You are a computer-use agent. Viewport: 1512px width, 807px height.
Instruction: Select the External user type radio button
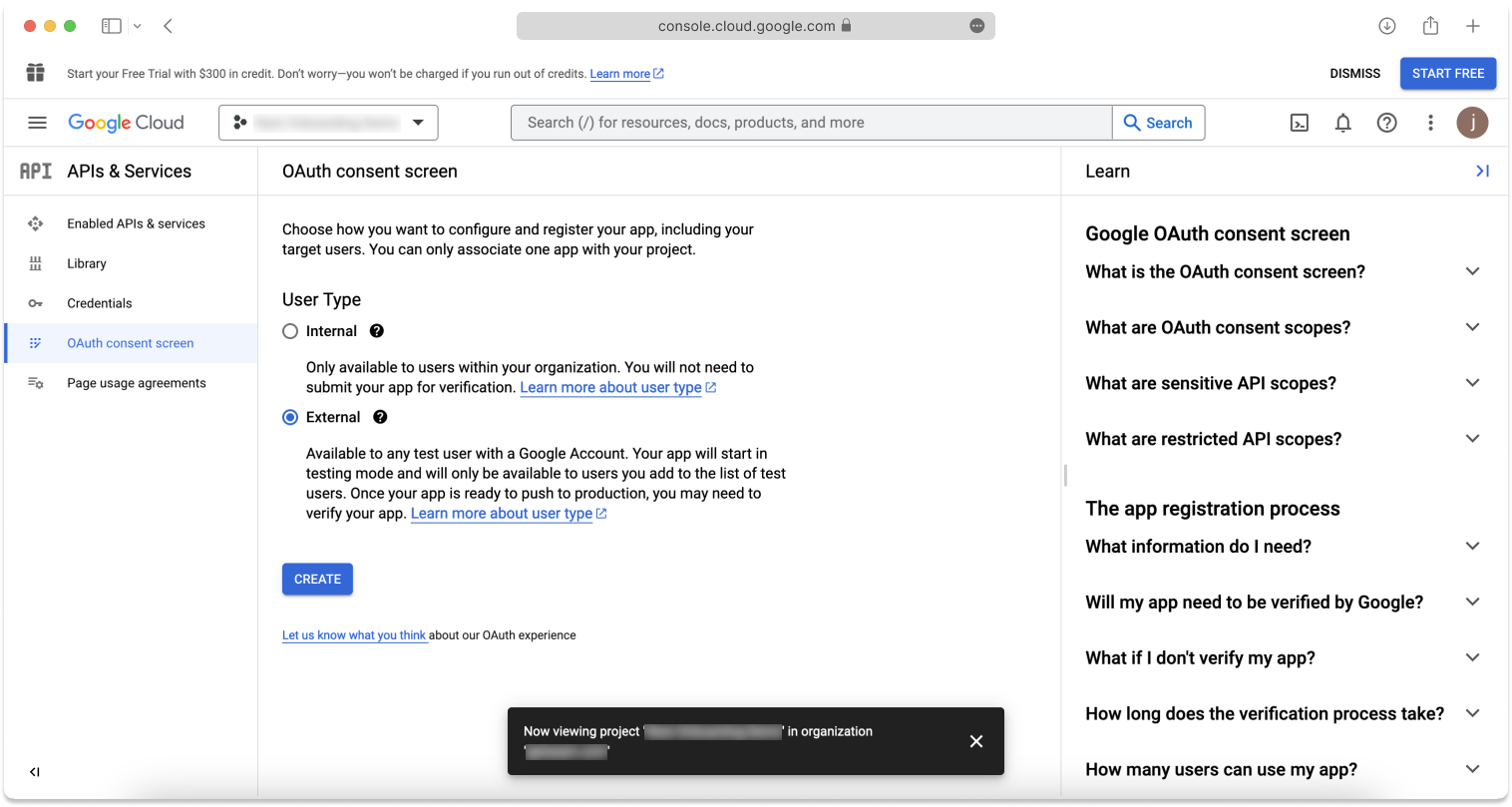[290, 416]
